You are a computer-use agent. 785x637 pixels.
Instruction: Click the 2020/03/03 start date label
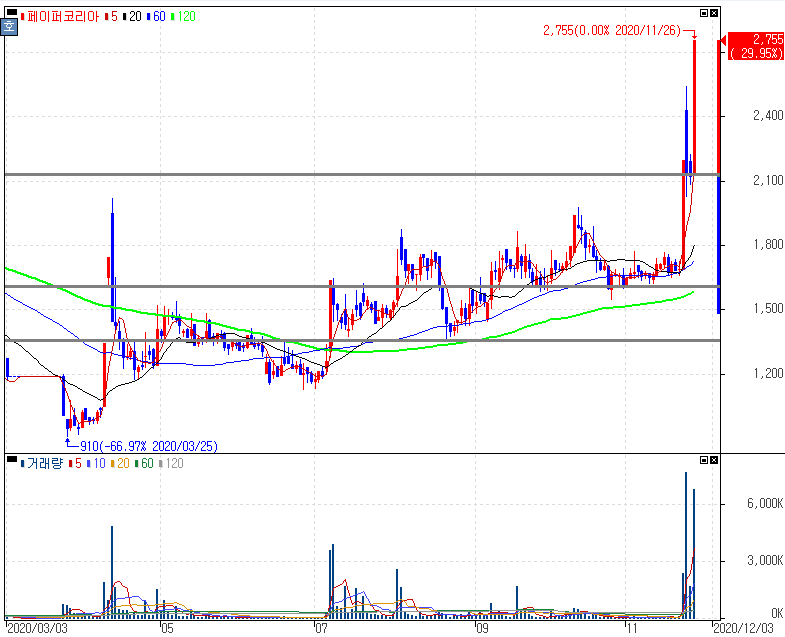(x=38, y=628)
